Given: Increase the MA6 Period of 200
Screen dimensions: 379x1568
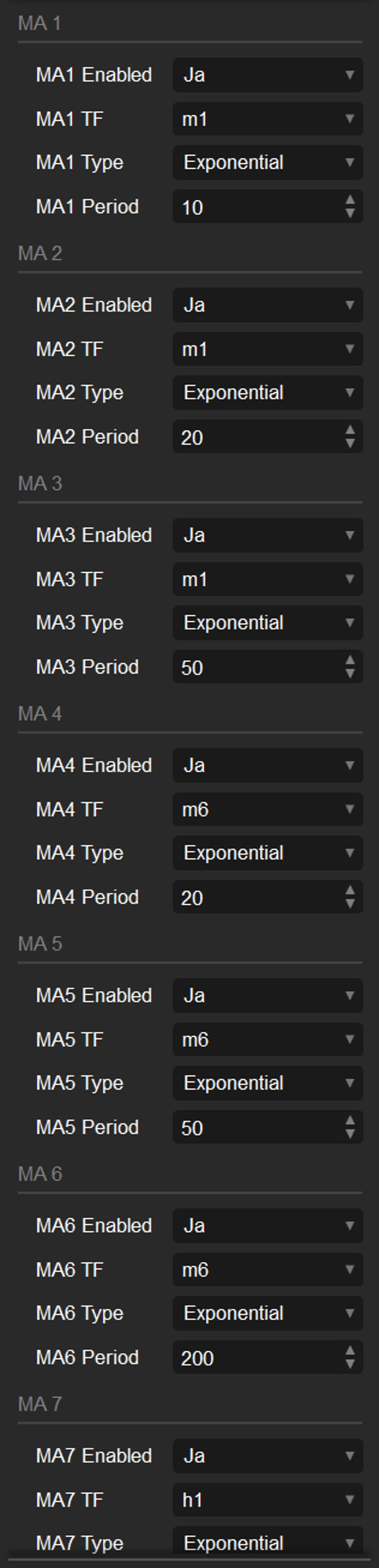Looking at the screenshot, I should [x=351, y=1351].
